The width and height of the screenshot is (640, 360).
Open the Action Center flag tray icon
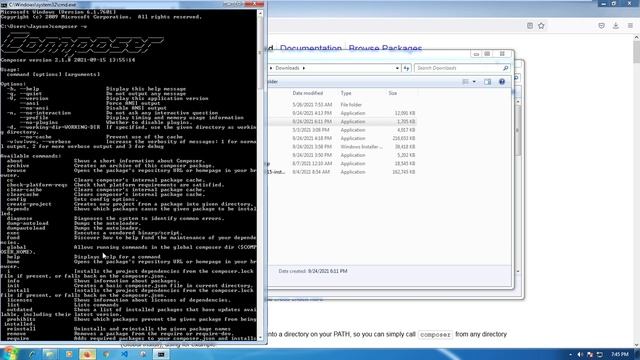pyautogui.click(x=590, y=355)
